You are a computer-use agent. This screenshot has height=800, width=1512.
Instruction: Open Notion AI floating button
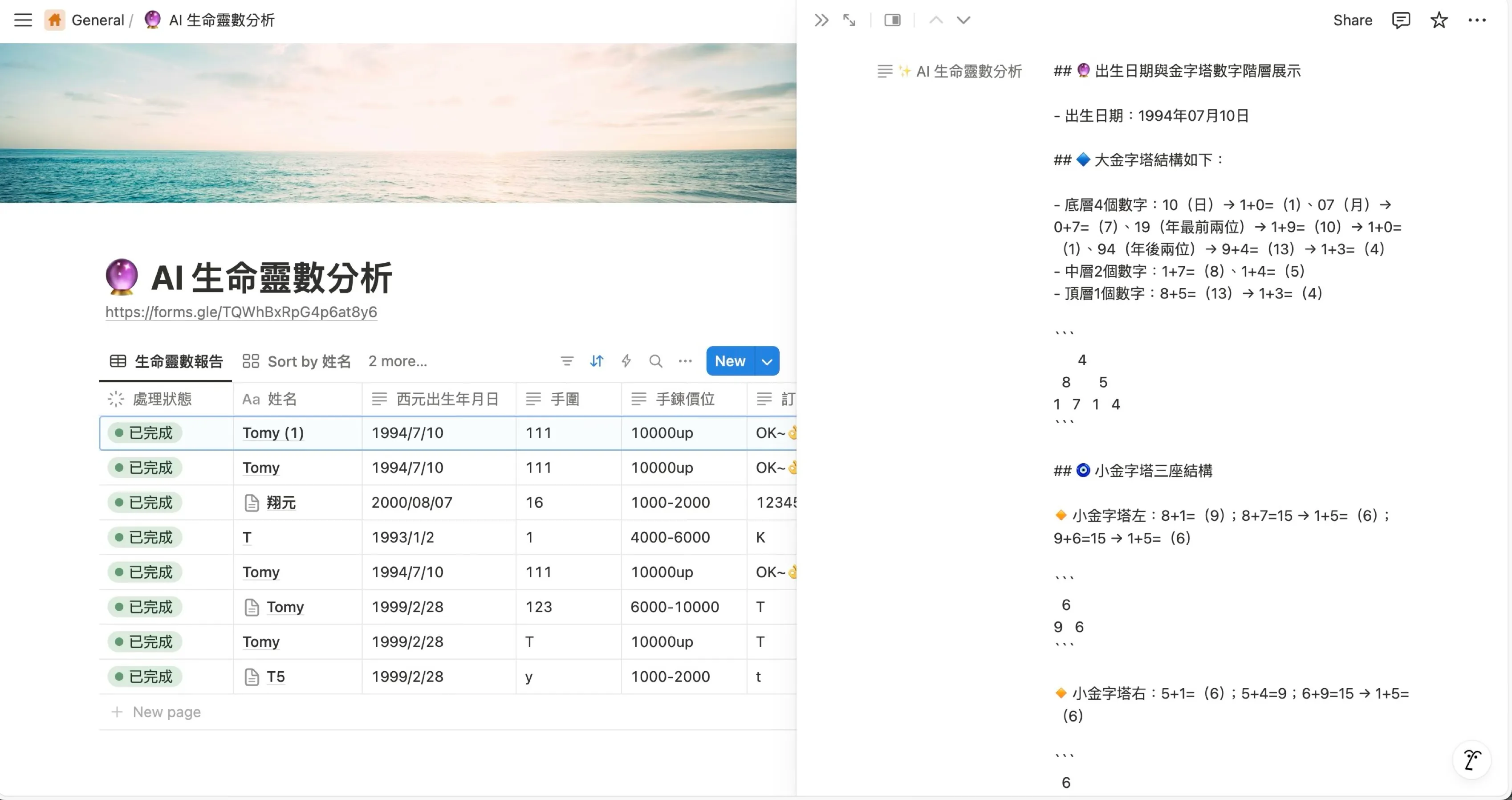1471,759
